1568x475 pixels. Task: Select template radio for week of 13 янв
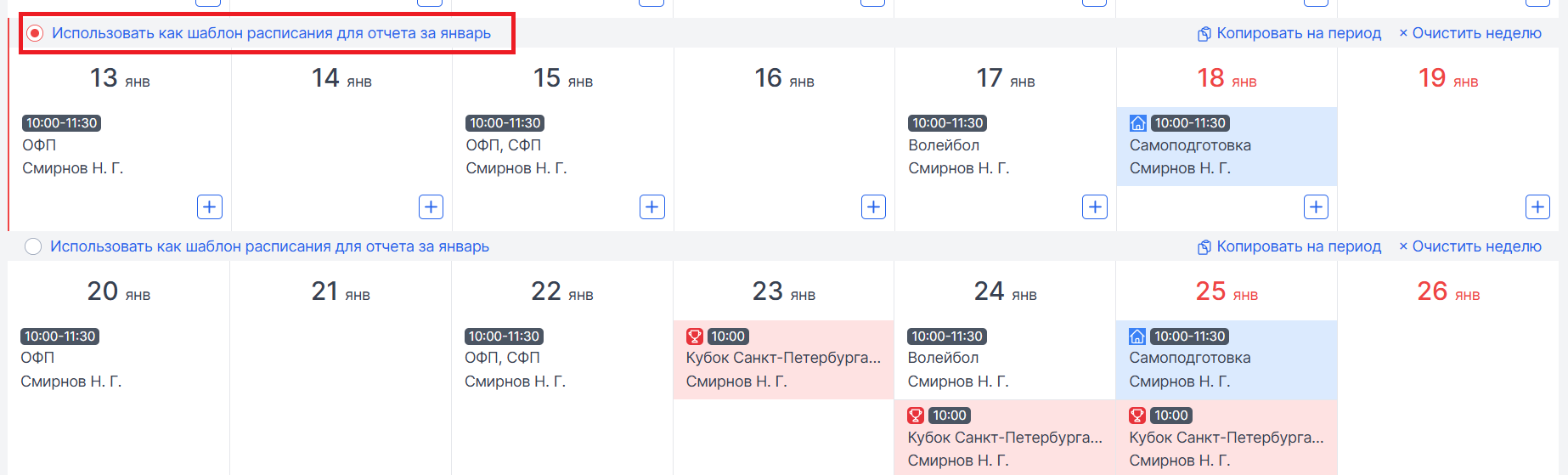pyautogui.click(x=35, y=33)
